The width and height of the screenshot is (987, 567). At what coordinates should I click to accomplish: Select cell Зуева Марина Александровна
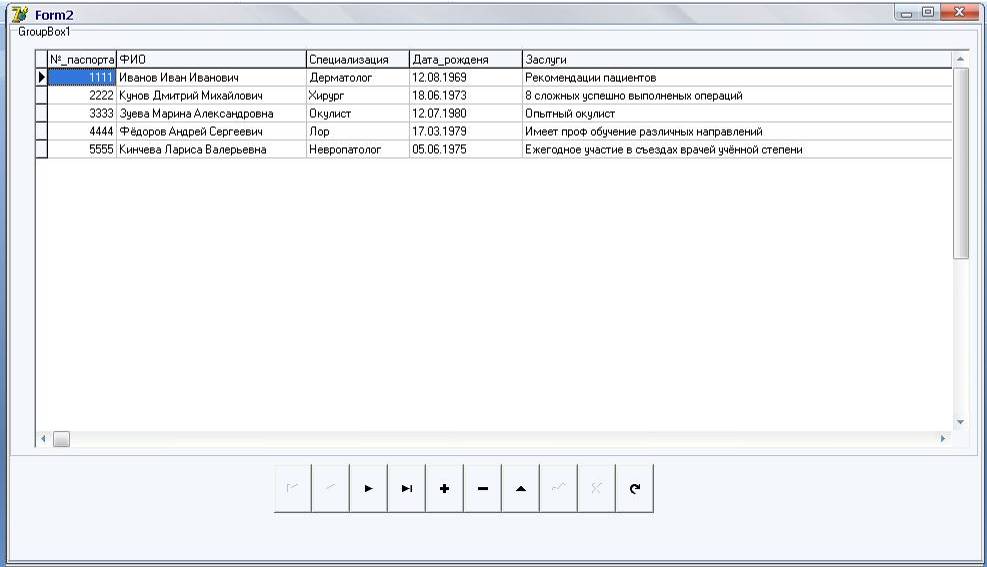click(211, 113)
